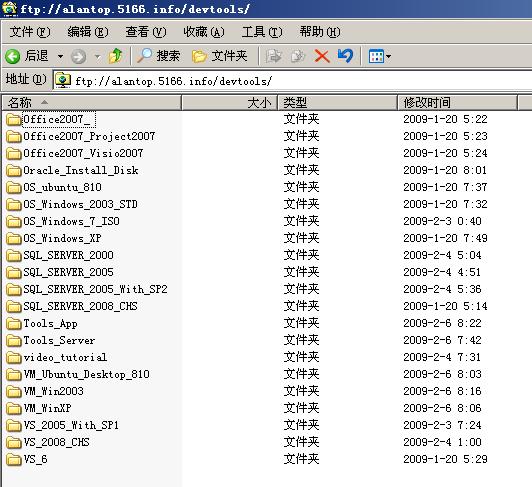This screenshot has width=532, height=487.
Task: Select the VM_Ubuntu_Desktop_810 folder
Action: click(78, 374)
